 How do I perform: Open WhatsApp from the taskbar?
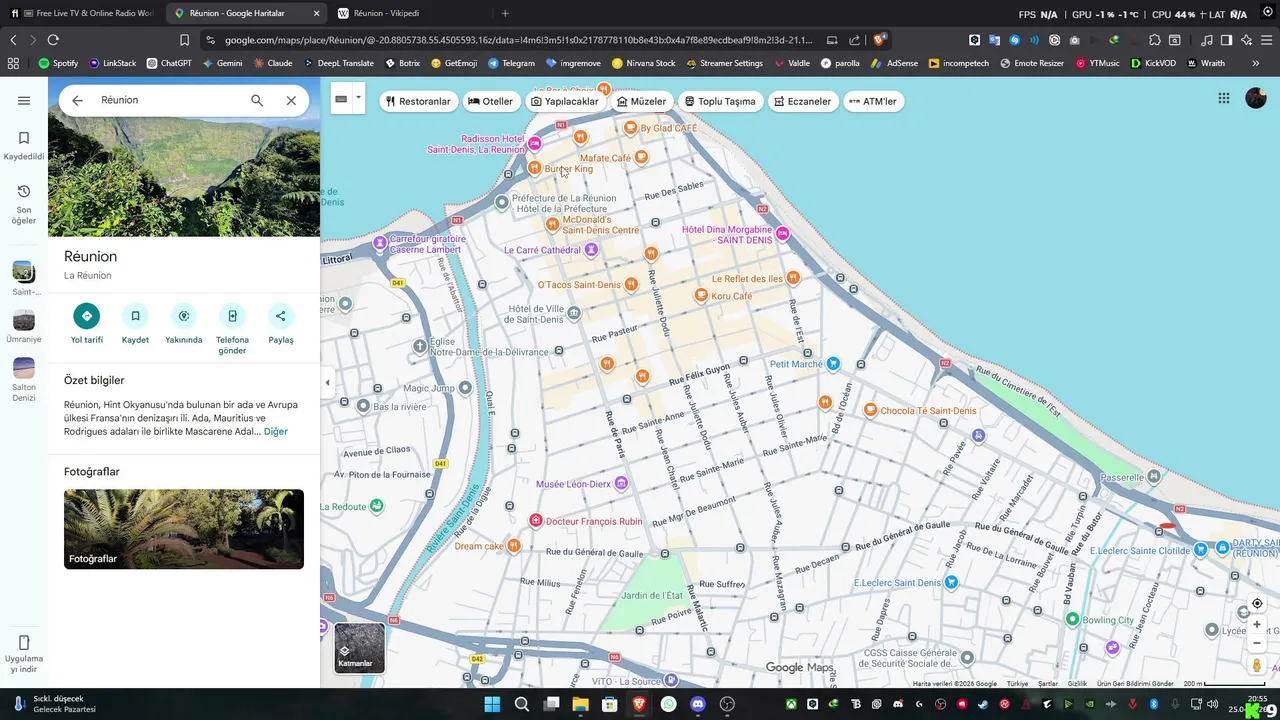pyautogui.click(x=668, y=704)
